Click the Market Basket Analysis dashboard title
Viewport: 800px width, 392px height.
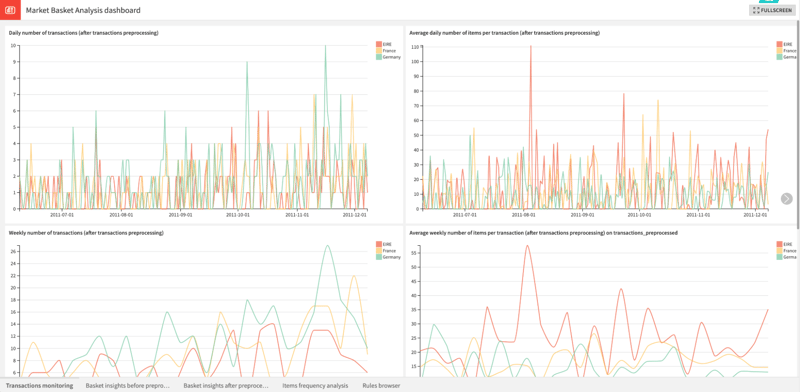[x=83, y=10]
